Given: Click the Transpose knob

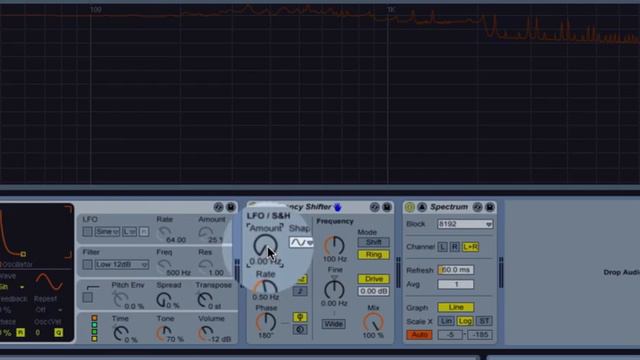Looking at the screenshot, I should tap(204, 300).
